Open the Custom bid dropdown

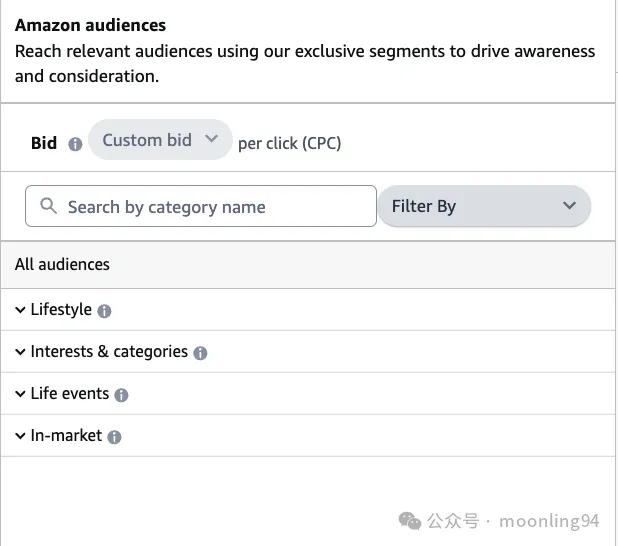pos(160,140)
